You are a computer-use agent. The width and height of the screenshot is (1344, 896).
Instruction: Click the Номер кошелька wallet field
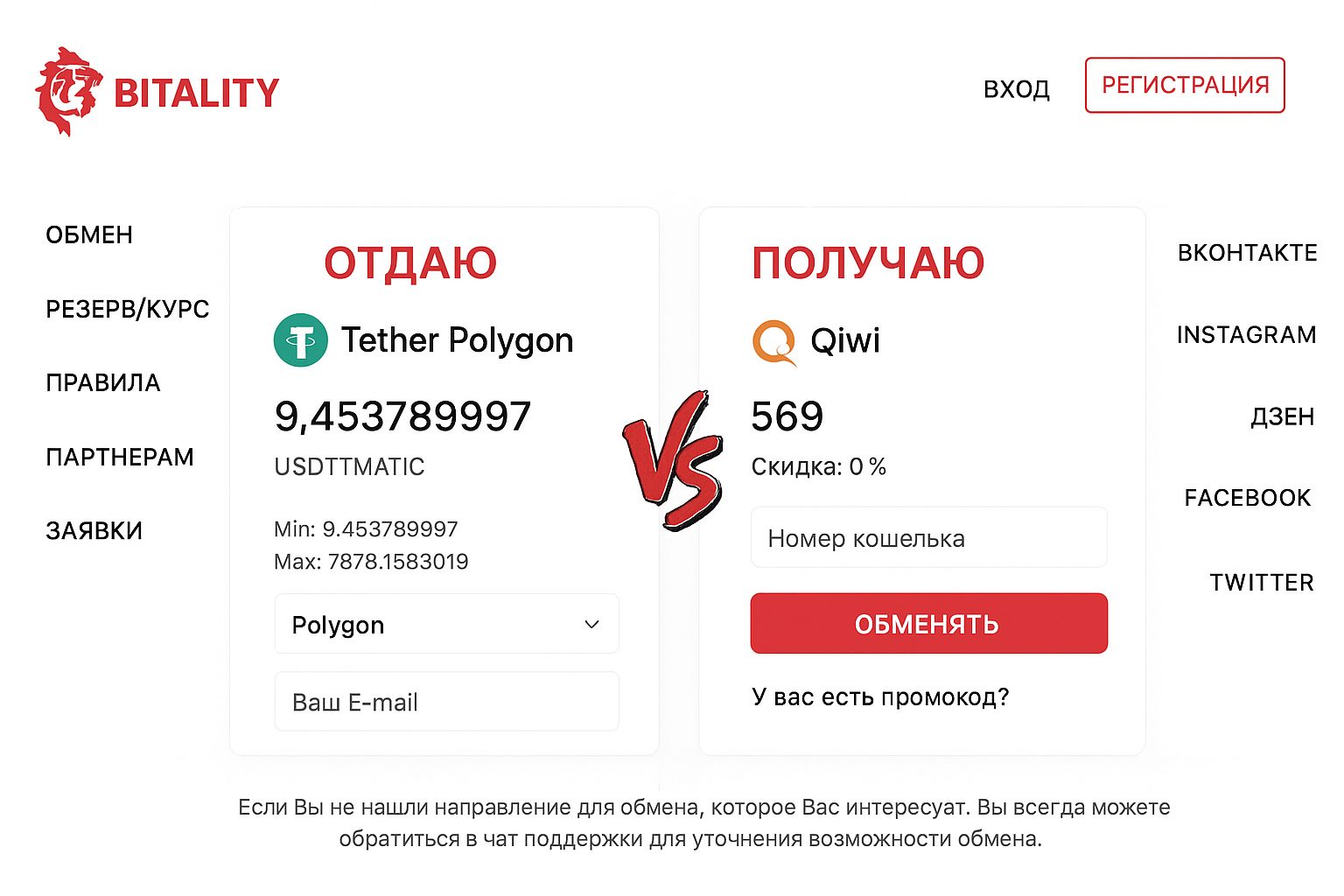pyautogui.click(x=929, y=537)
